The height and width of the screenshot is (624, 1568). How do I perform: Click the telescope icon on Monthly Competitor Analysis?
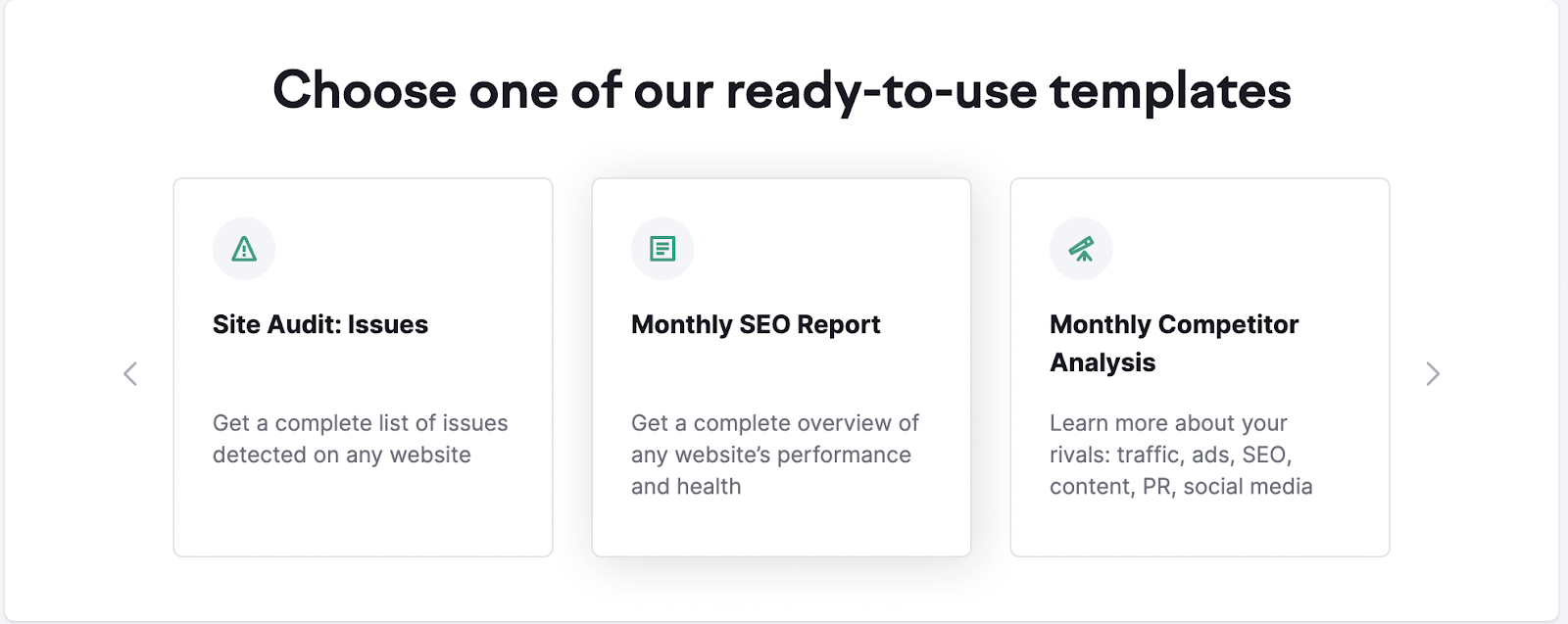coord(1081,249)
